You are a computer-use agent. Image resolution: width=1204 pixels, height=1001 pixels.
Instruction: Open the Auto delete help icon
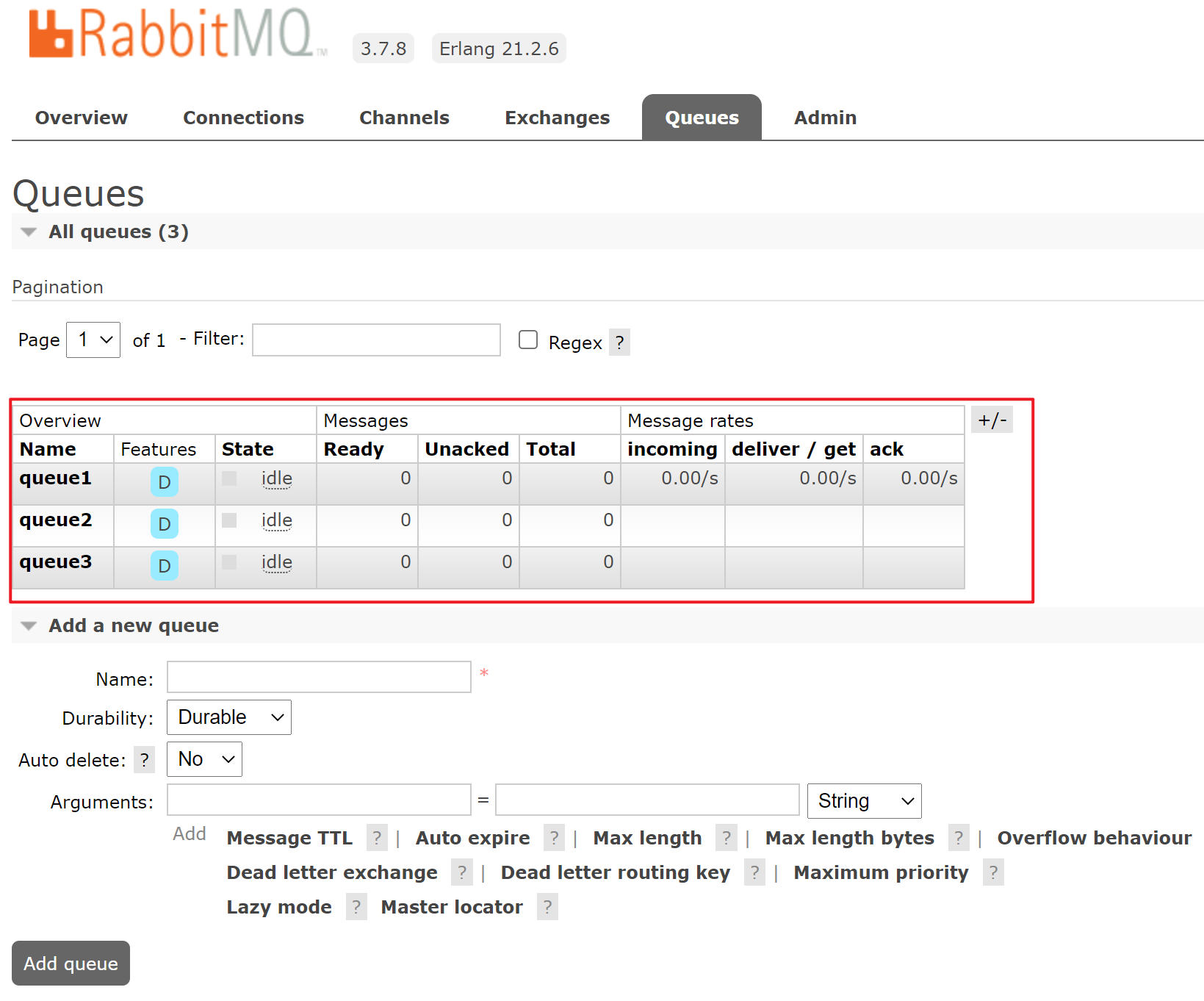[145, 760]
